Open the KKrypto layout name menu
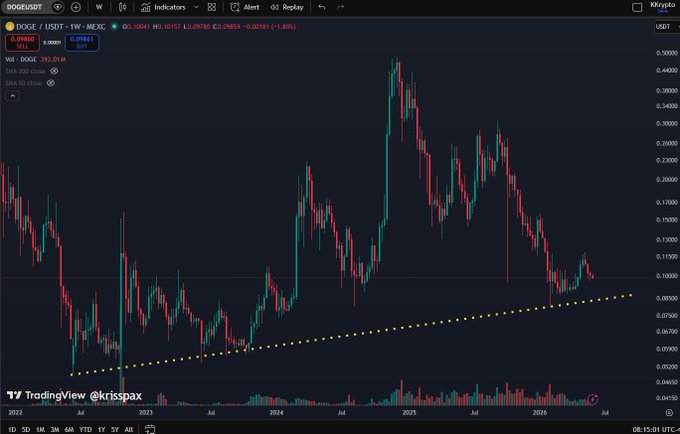 point(663,4)
